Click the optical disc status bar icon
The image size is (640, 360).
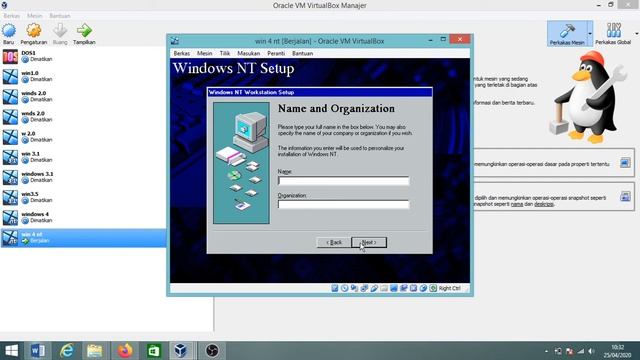pos(344,288)
